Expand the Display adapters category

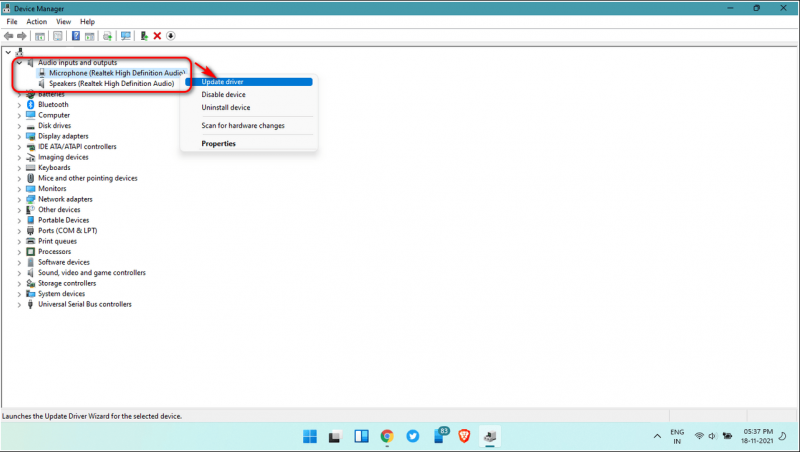(19, 137)
